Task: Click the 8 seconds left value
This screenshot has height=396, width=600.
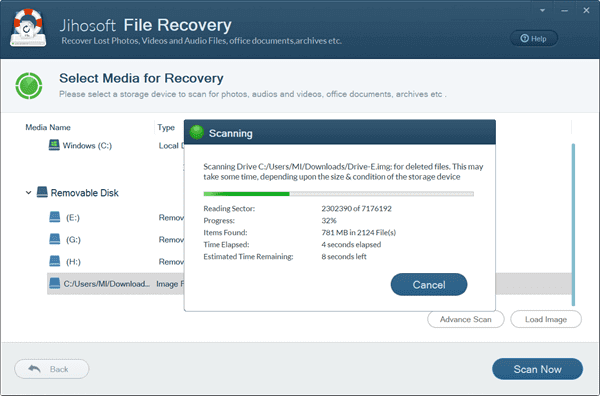Action: click(344, 256)
